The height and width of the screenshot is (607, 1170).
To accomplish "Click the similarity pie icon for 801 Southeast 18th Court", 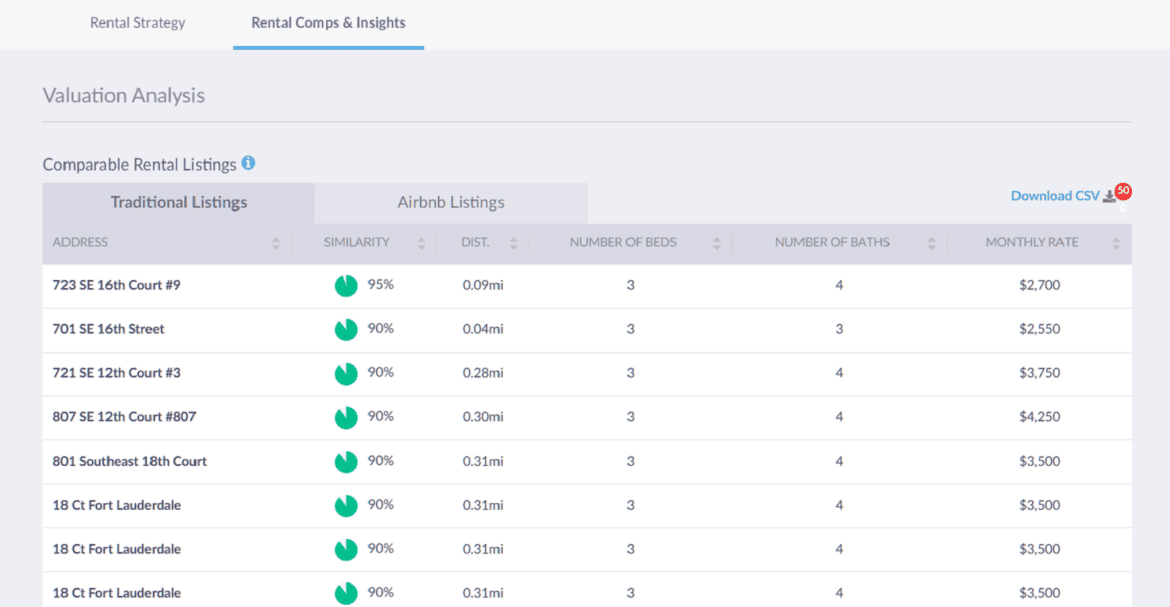I will (346, 462).
